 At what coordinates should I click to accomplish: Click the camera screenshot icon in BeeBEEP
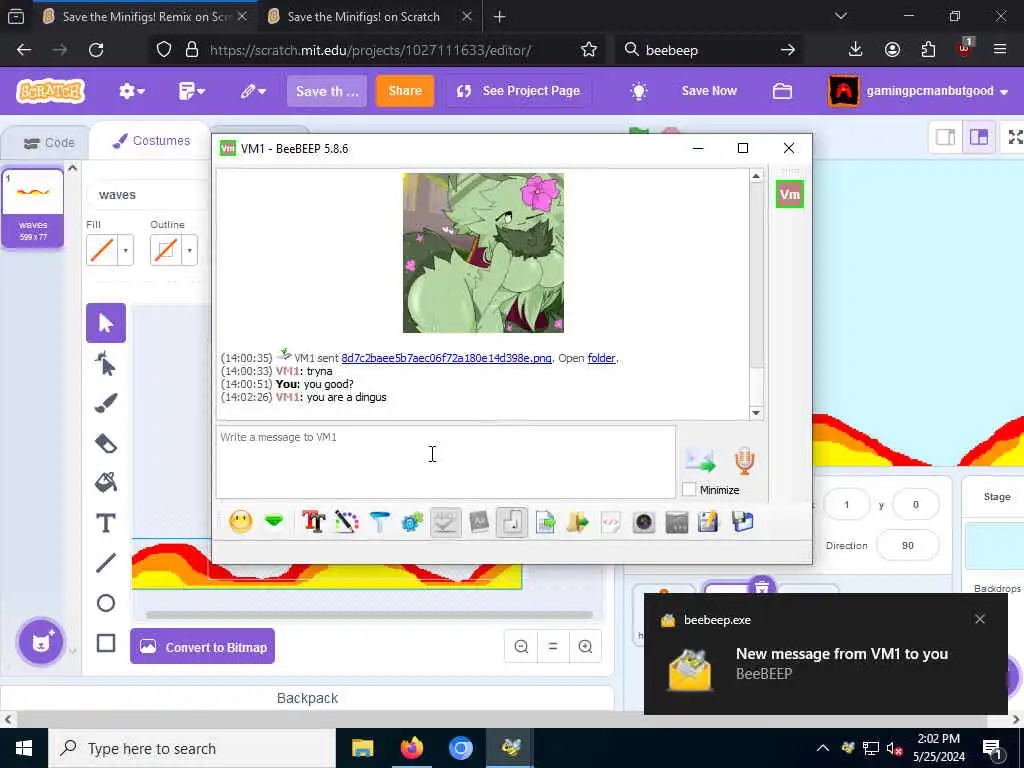click(x=643, y=522)
